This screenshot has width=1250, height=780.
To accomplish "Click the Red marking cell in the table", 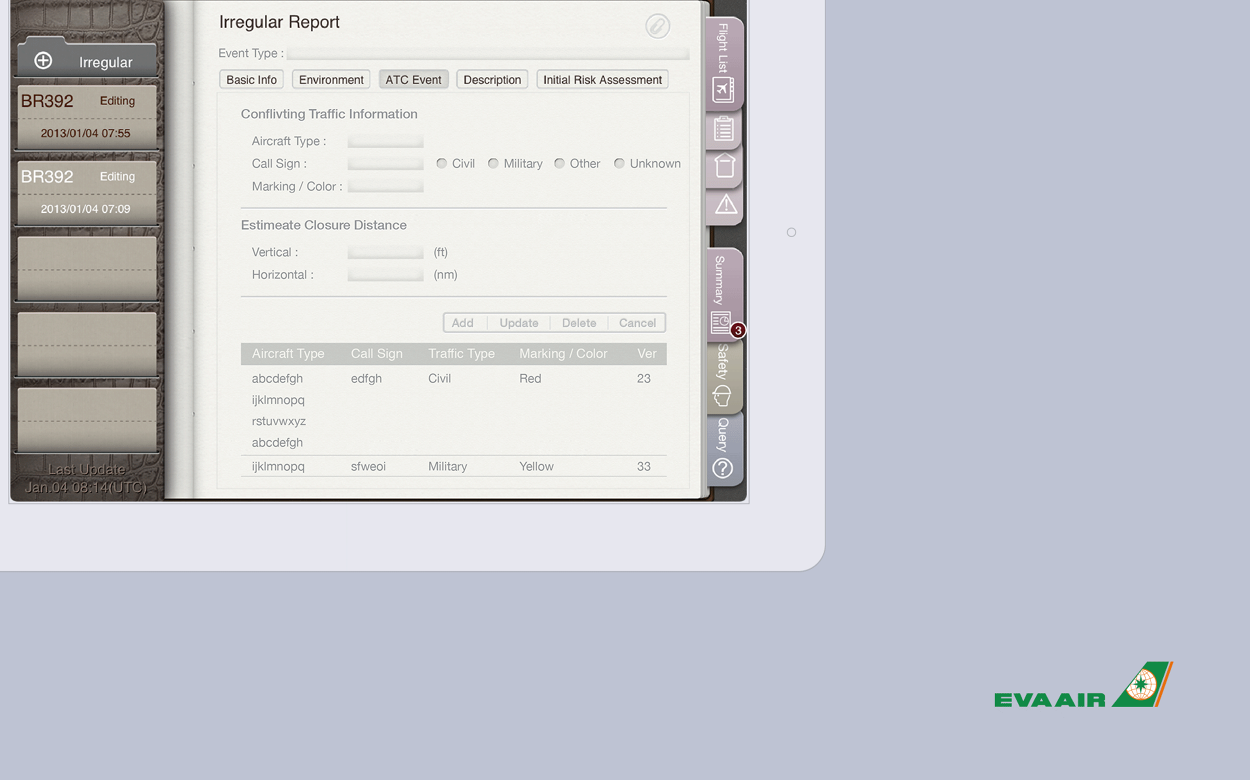I will pos(530,379).
